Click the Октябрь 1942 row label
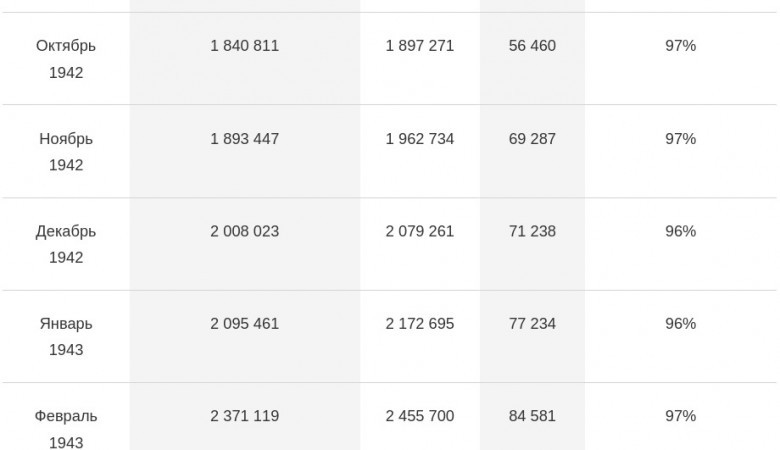Image resolution: width=780 pixels, height=450 pixels. [x=66, y=59]
